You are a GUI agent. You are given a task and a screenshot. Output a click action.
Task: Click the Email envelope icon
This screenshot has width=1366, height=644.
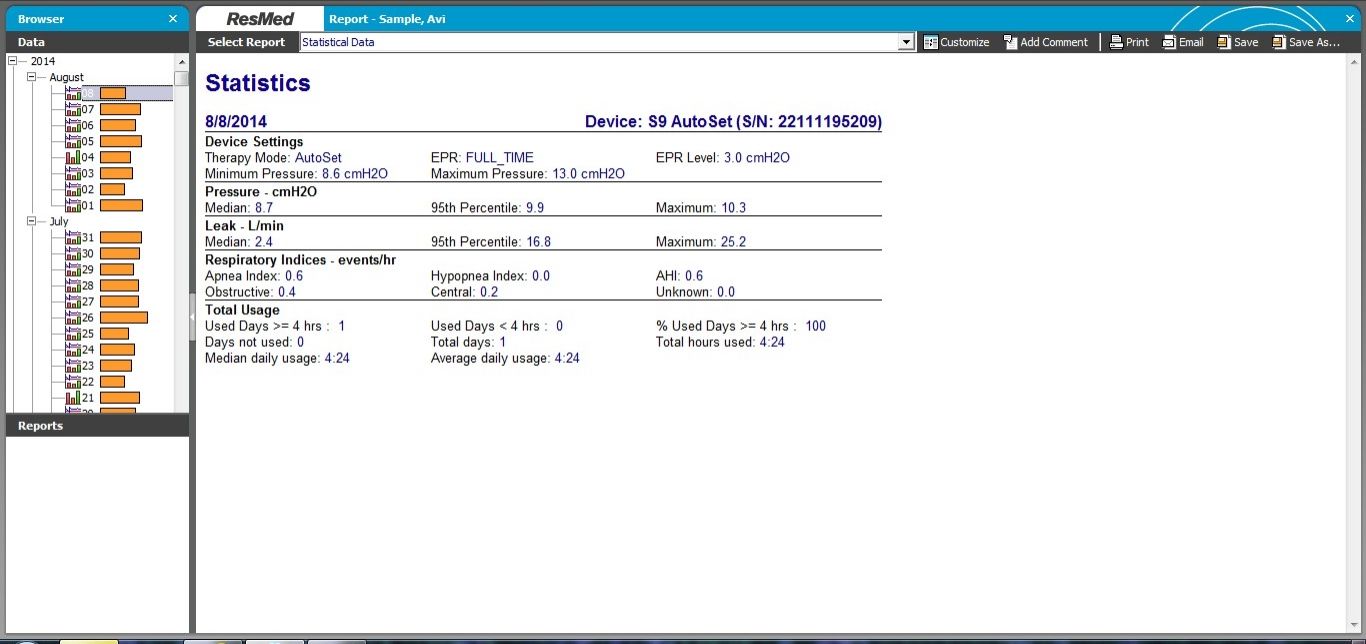(1169, 42)
